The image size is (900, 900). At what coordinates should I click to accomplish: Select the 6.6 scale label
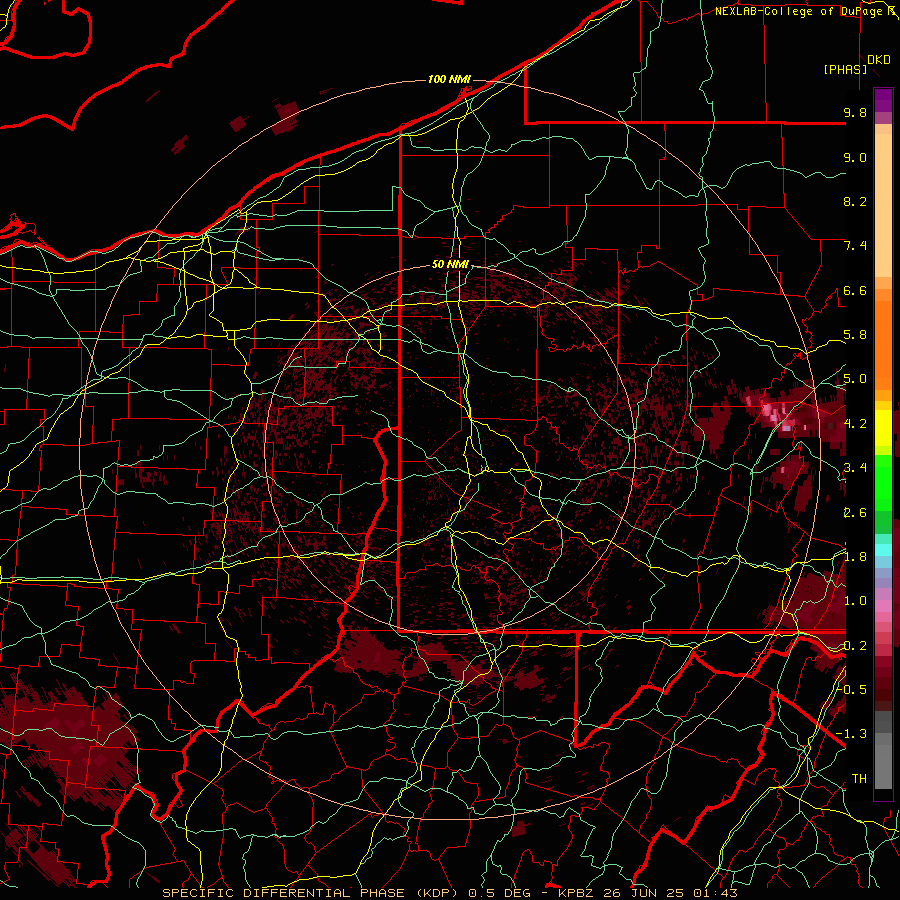855,290
